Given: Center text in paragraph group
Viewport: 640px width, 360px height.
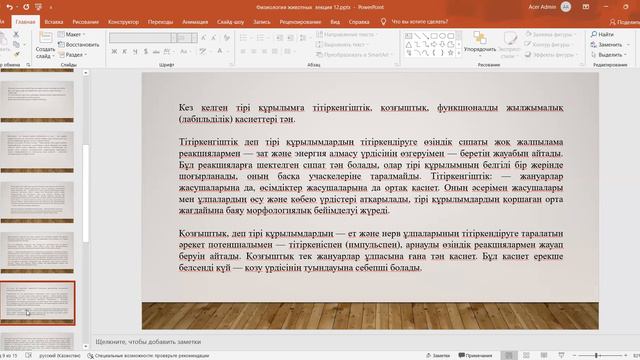Looking at the screenshot, I should coord(253,51).
